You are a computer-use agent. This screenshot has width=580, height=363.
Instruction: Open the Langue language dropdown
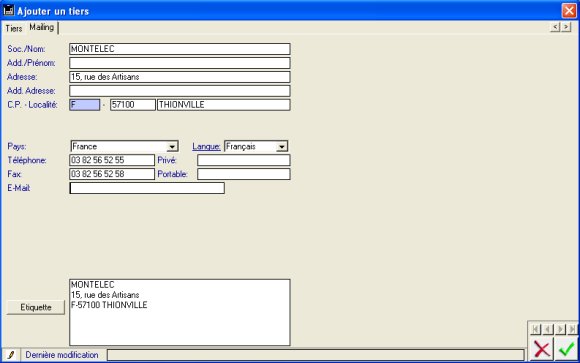(x=282, y=147)
